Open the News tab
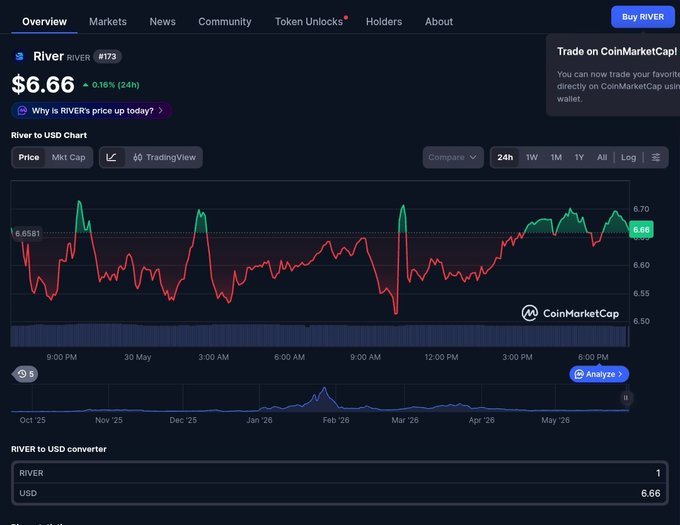Image resolution: width=680 pixels, height=525 pixels. (x=162, y=22)
